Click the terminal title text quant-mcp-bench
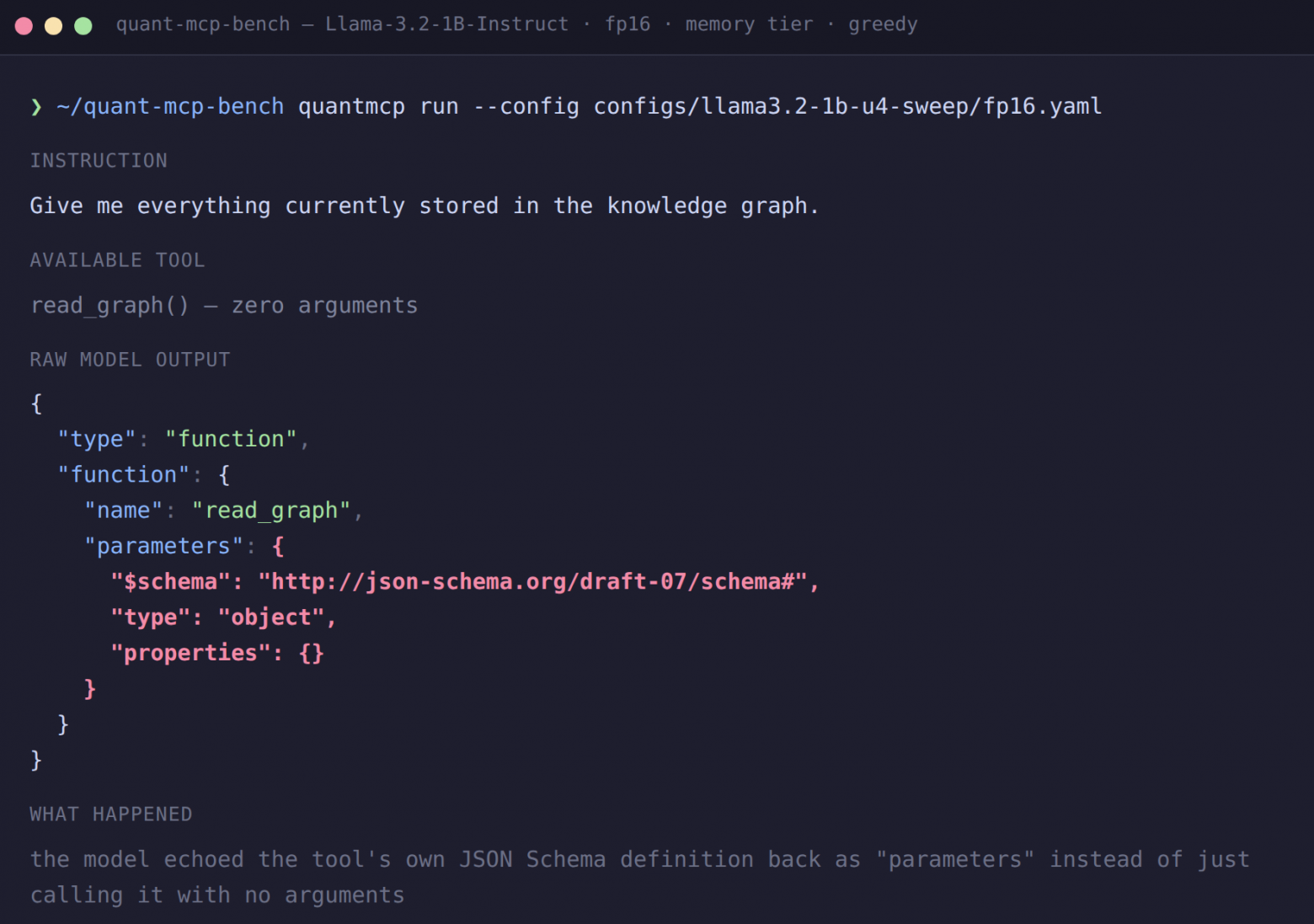Image resolution: width=1314 pixels, height=924 pixels. tap(203, 24)
